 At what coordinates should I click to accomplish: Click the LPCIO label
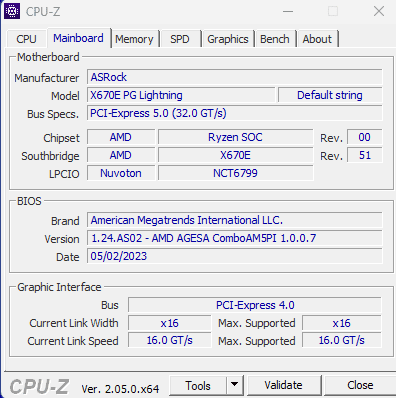[x=64, y=174]
